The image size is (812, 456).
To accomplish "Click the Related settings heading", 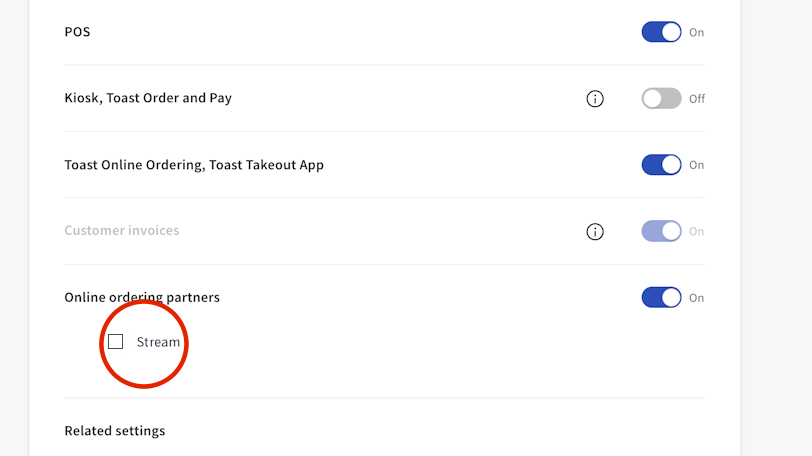I will [x=115, y=431].
